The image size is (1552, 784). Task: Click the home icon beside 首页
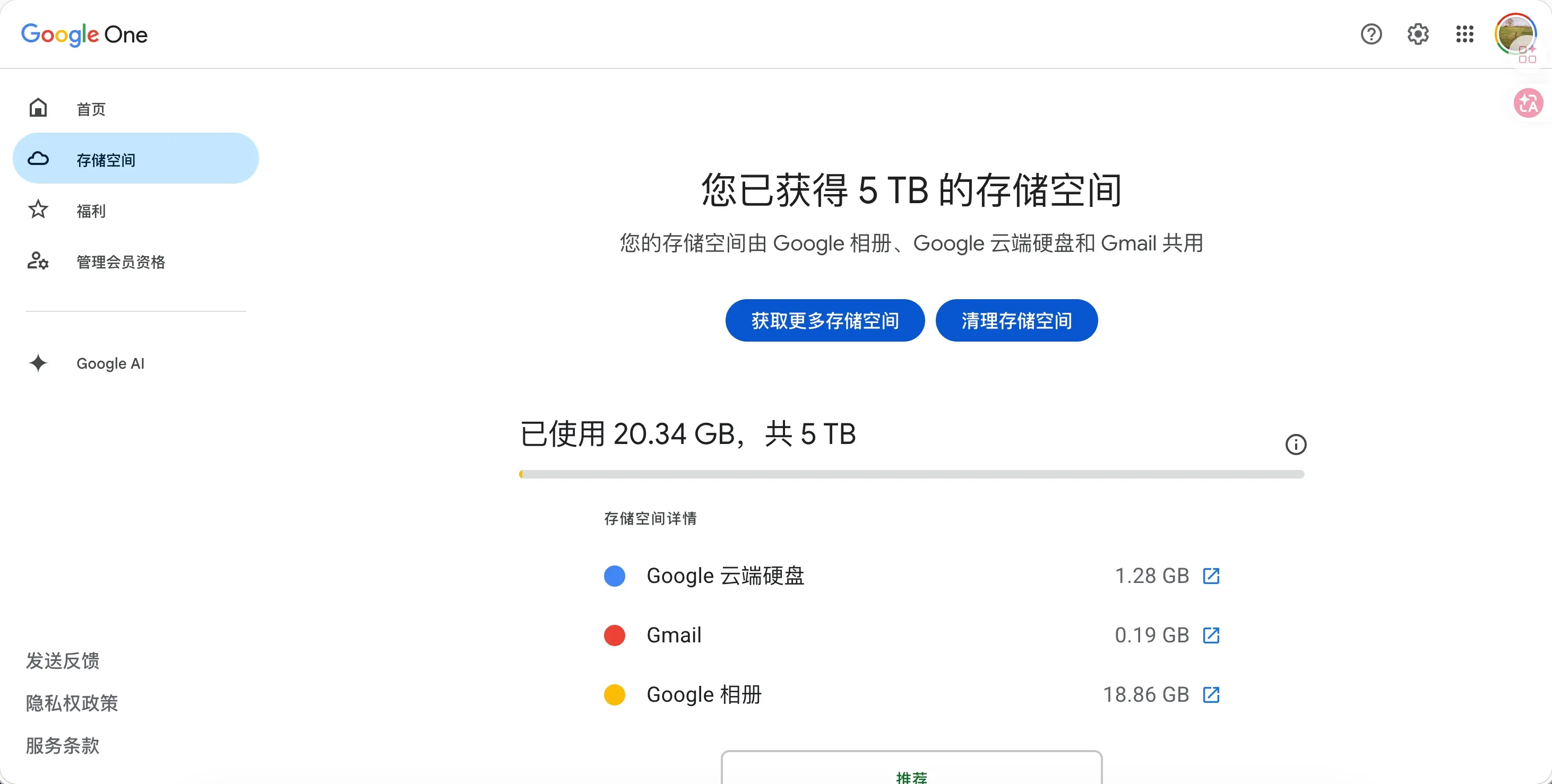38,108
